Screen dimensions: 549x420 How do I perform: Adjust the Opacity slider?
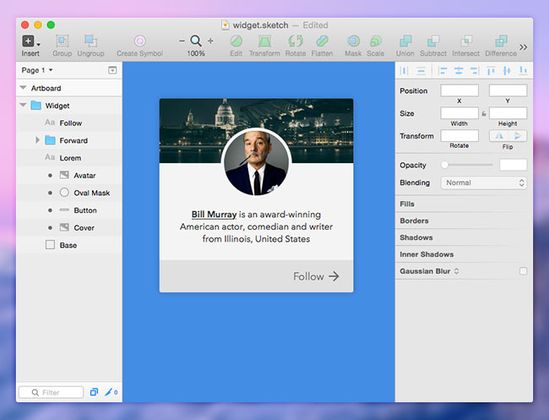point(467,165)
